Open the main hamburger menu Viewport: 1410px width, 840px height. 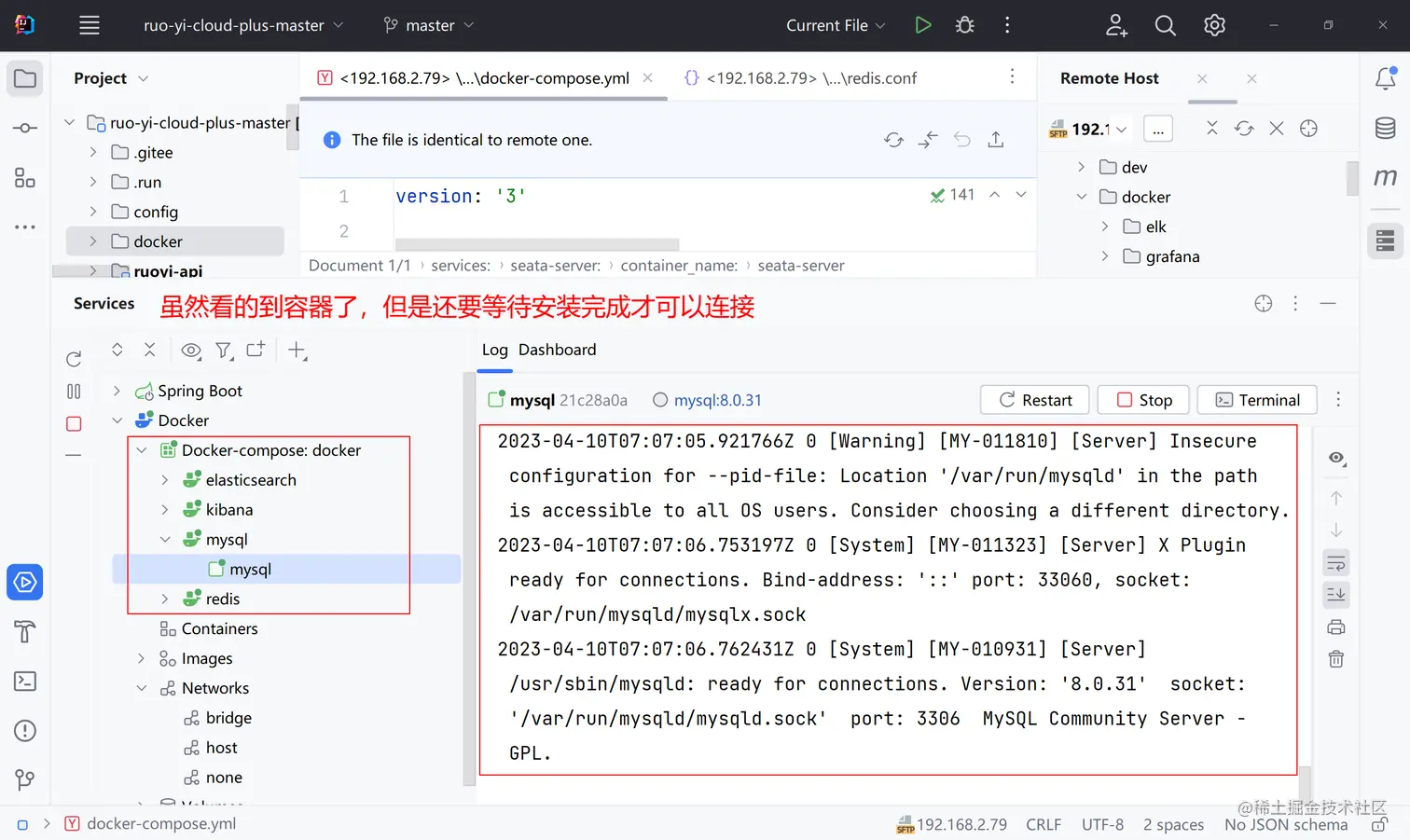[x=90, y=25]
